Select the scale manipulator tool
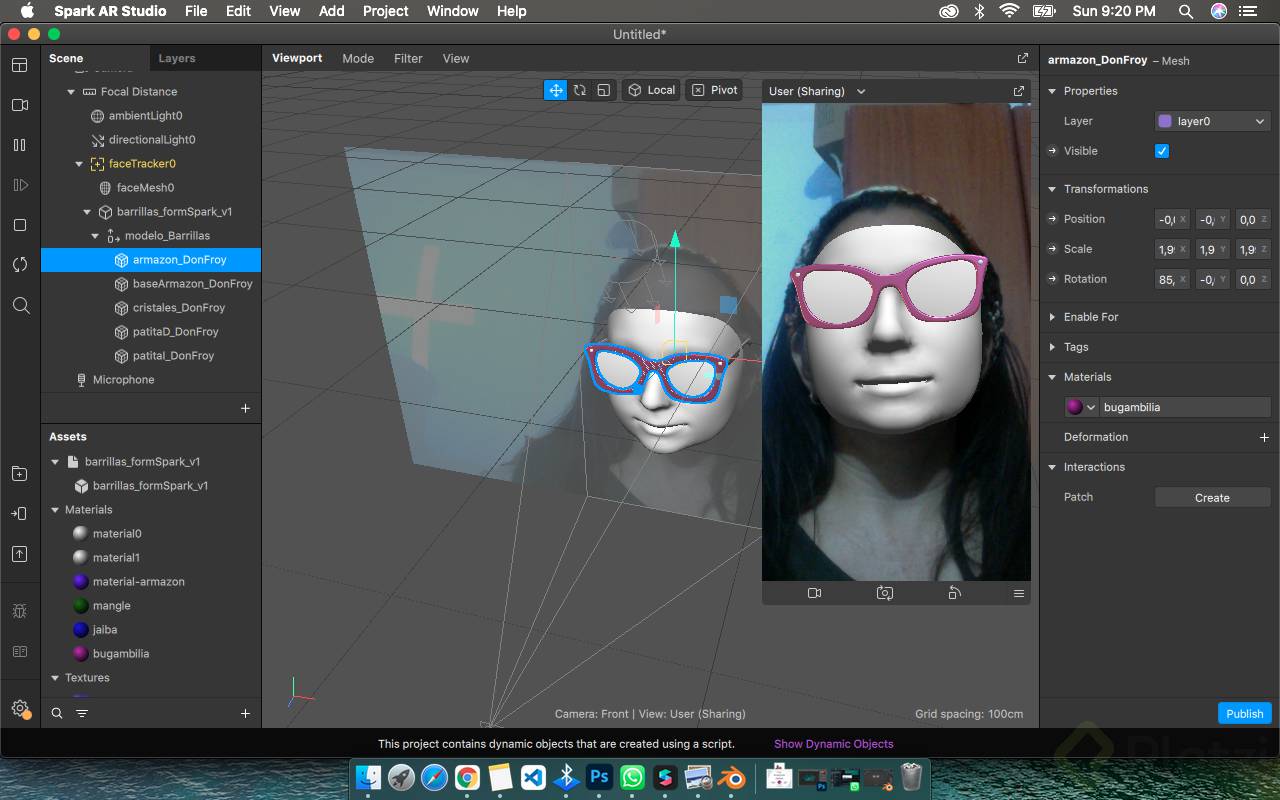1280x800 pixels. click(604, 90)
